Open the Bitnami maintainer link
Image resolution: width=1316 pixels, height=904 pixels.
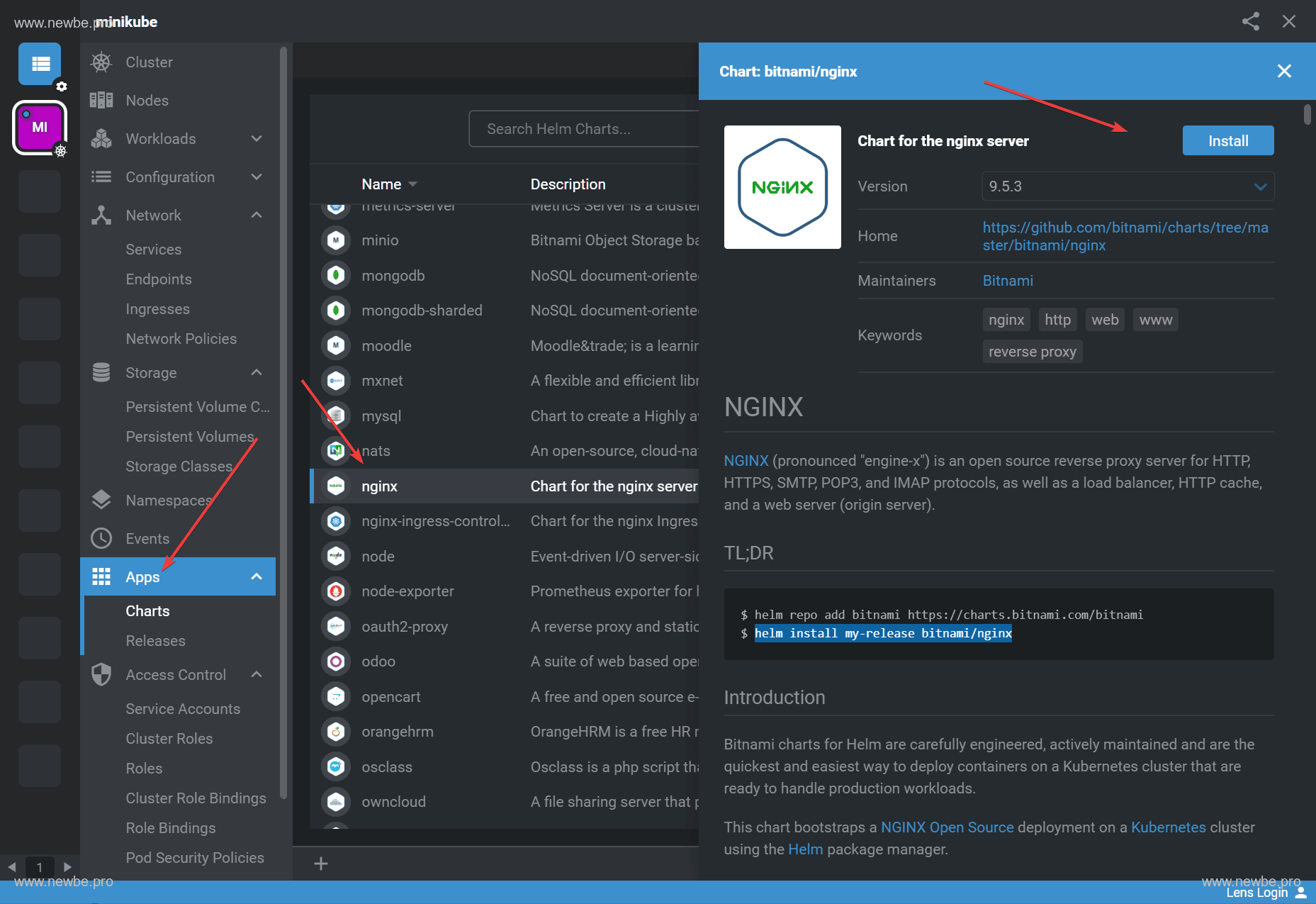1008,281
